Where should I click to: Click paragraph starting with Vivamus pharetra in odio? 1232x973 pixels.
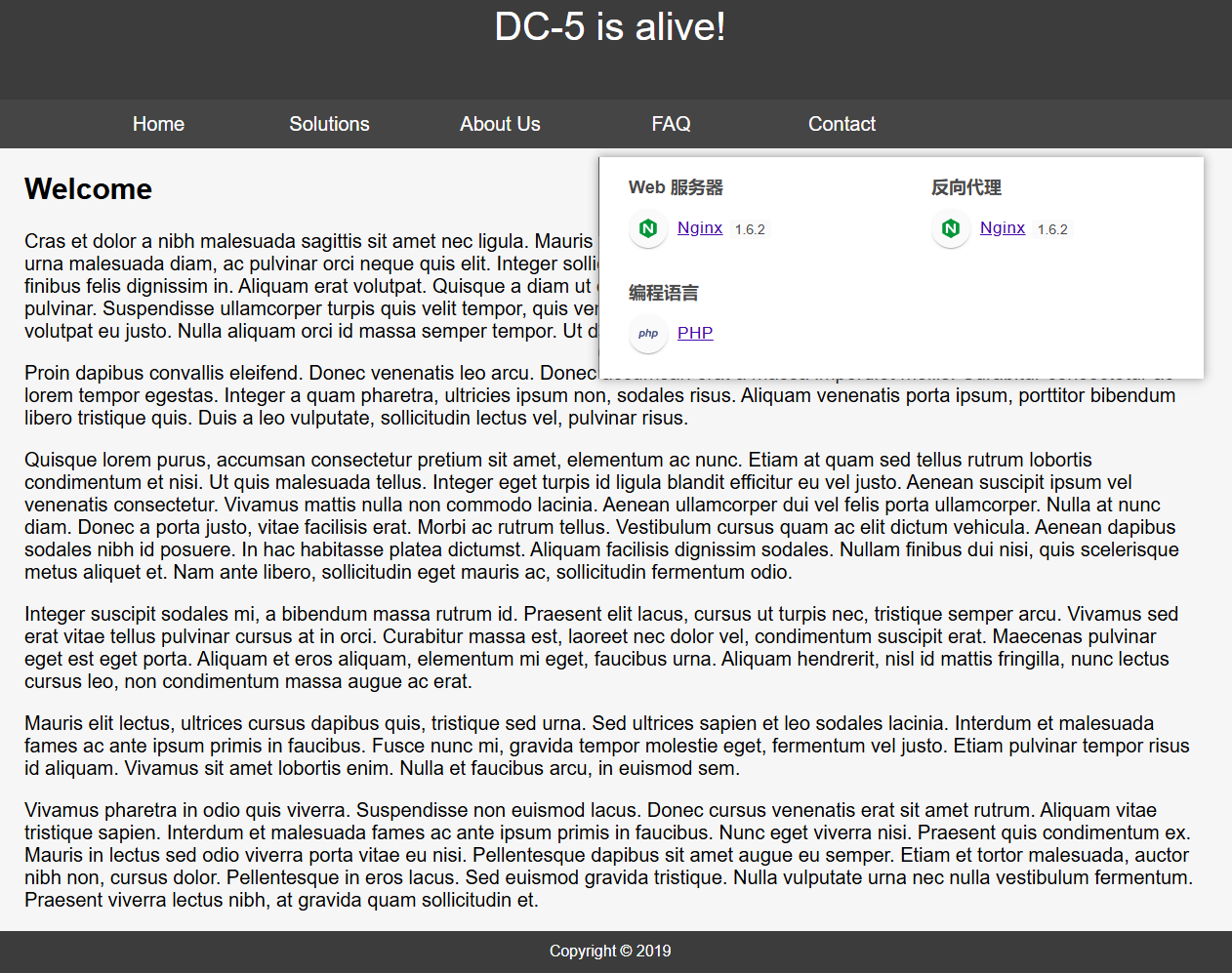pos(609,855)
